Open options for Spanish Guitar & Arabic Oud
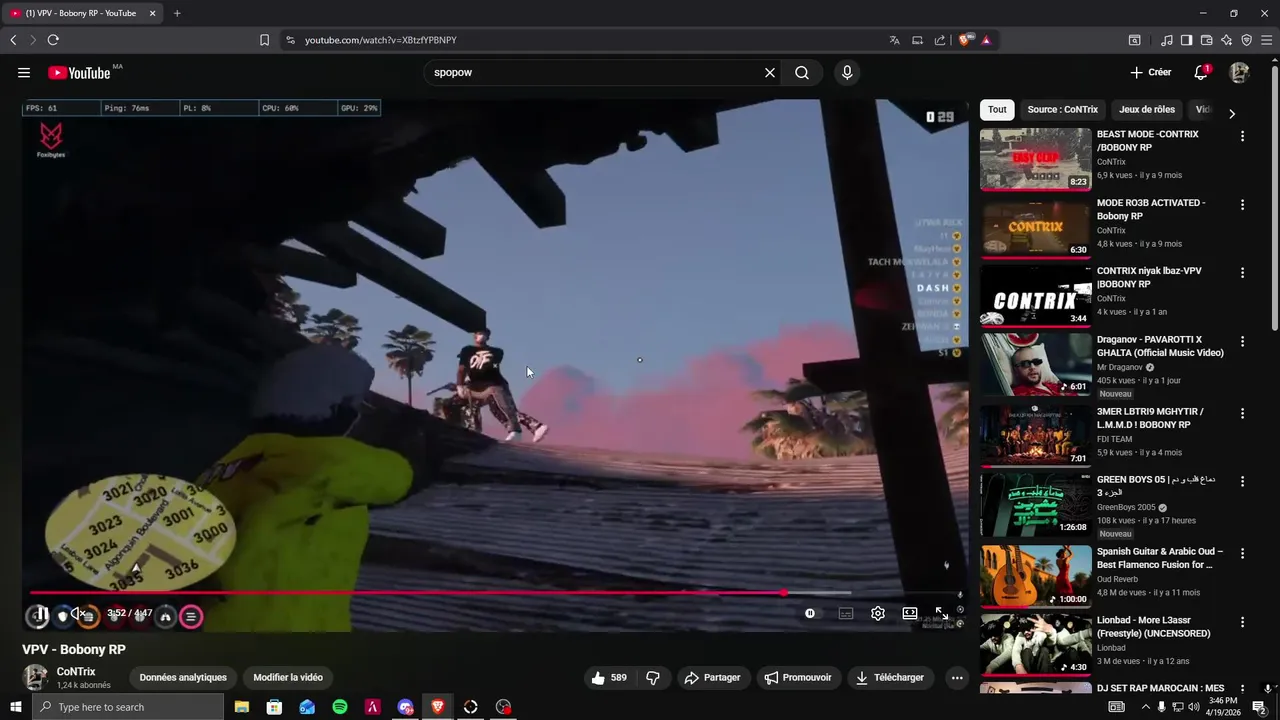Viewport: 1280px width, 720px height. point(1242,553)
